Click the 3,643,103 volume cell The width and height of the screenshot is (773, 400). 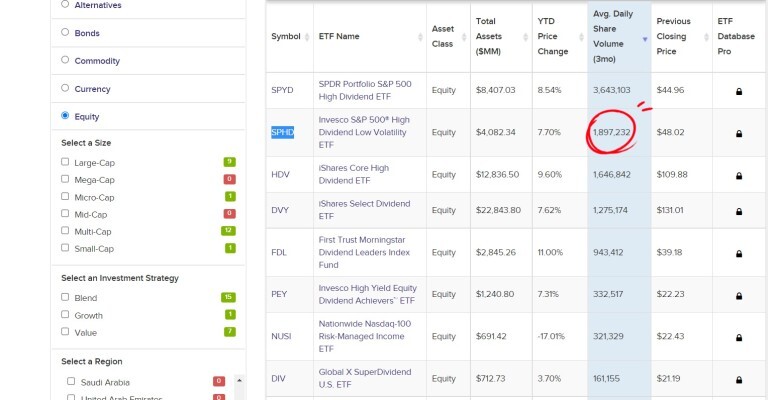[x=612, y=90]
